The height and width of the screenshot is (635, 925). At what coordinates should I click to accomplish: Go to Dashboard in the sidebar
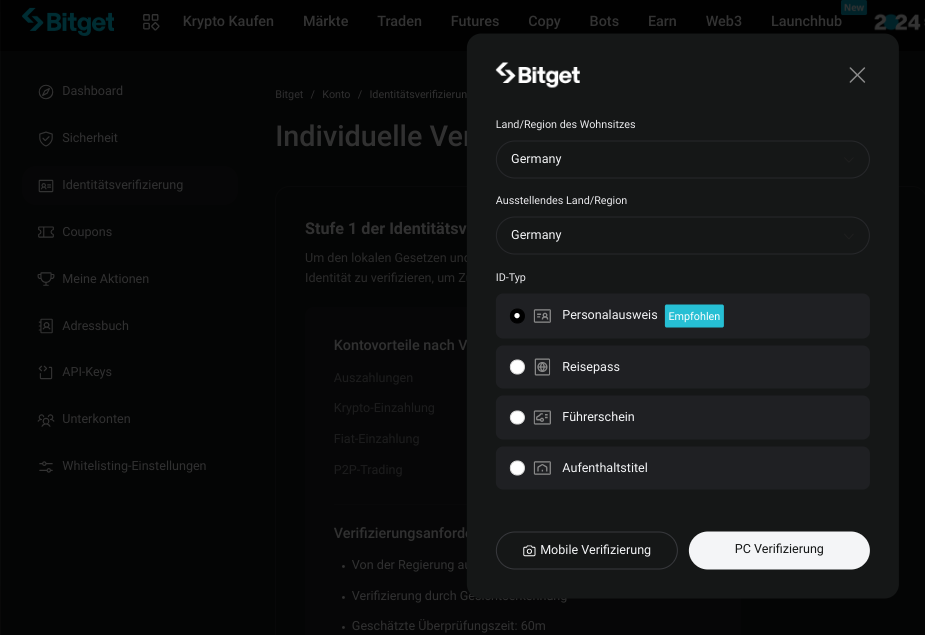click(x=93, y=91)
